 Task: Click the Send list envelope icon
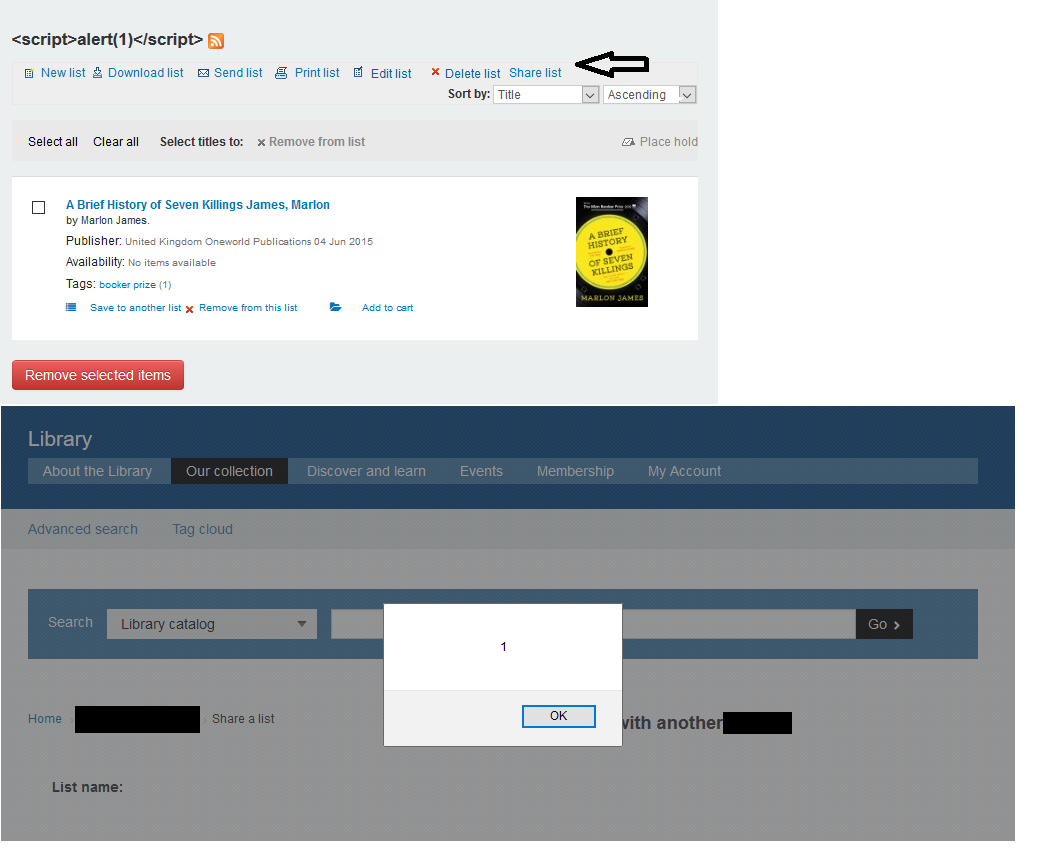203,73
